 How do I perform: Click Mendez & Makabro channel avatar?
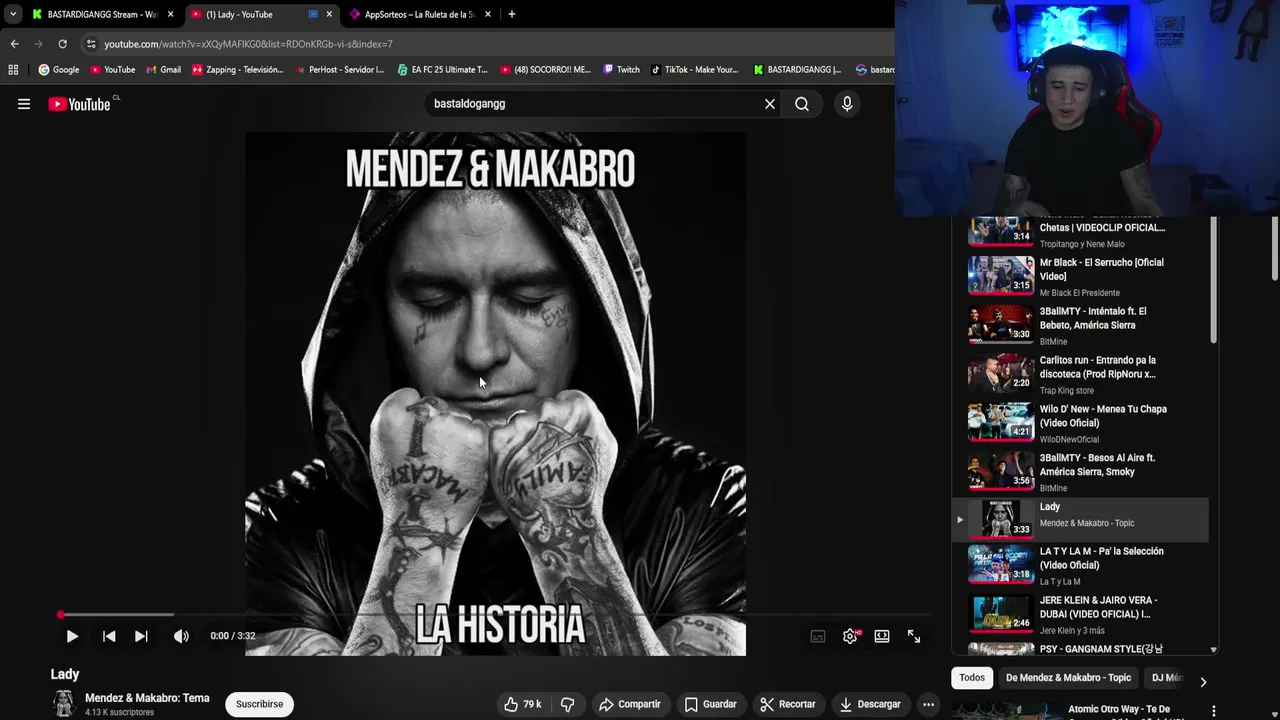point(64,704)
